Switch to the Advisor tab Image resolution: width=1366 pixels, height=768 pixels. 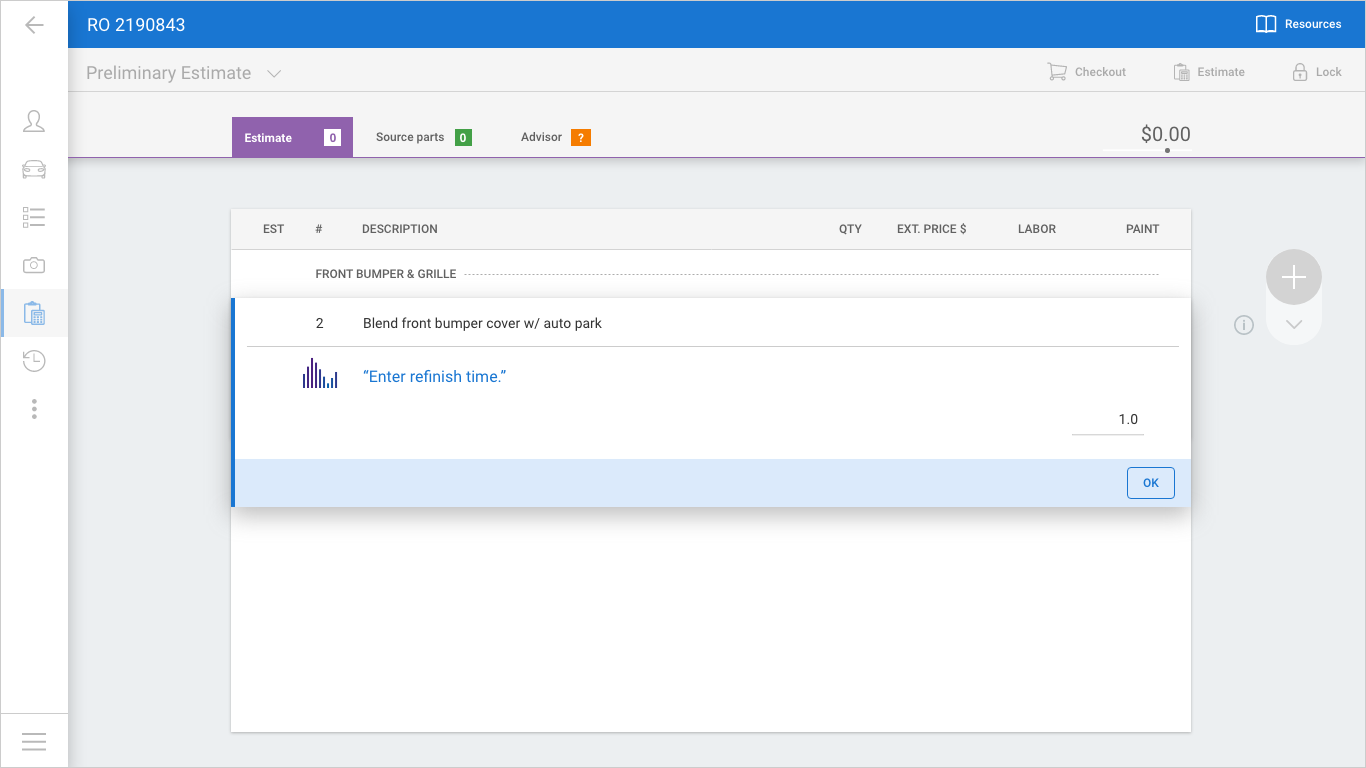(555, 137)
